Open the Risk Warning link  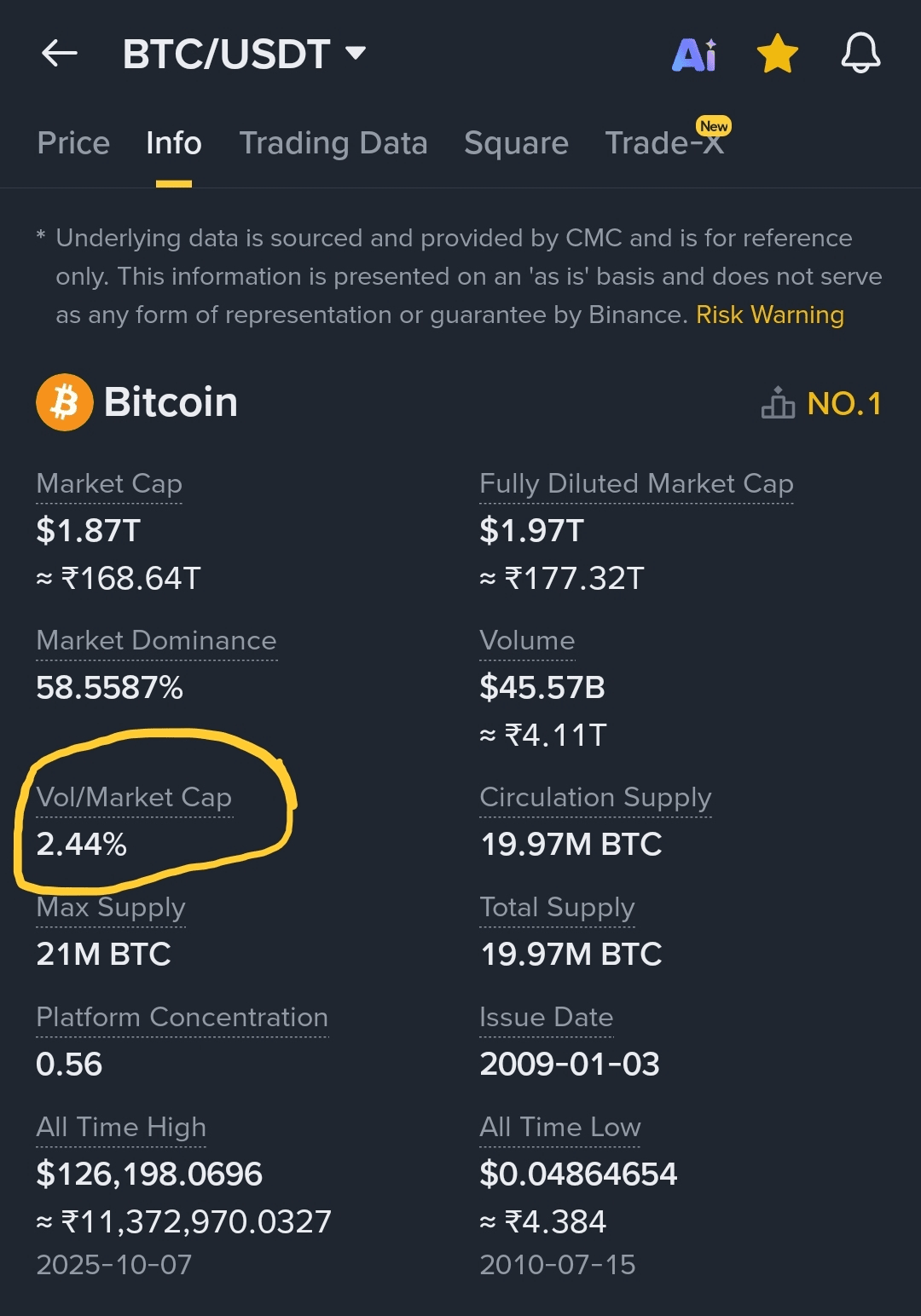point(770,315)
